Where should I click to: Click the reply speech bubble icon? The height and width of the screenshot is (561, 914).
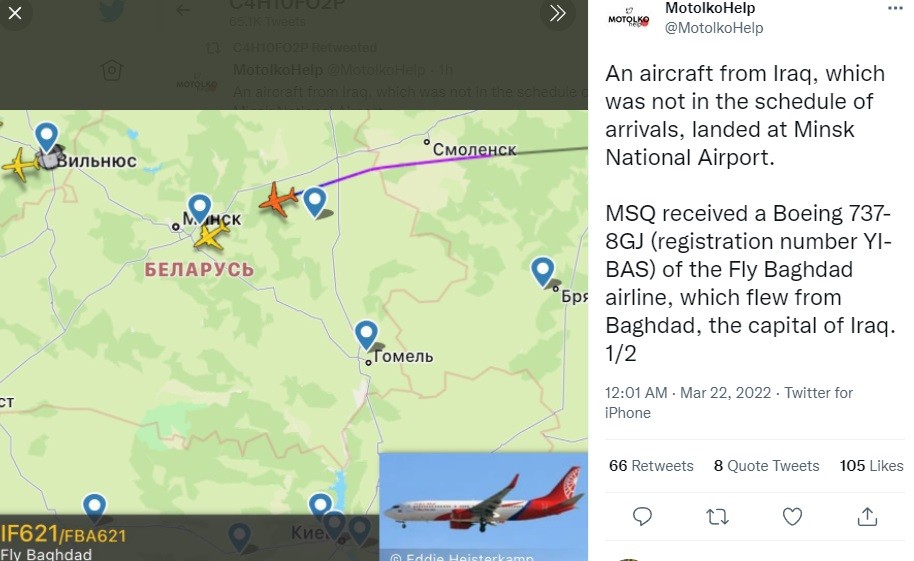tap(643, 516)
